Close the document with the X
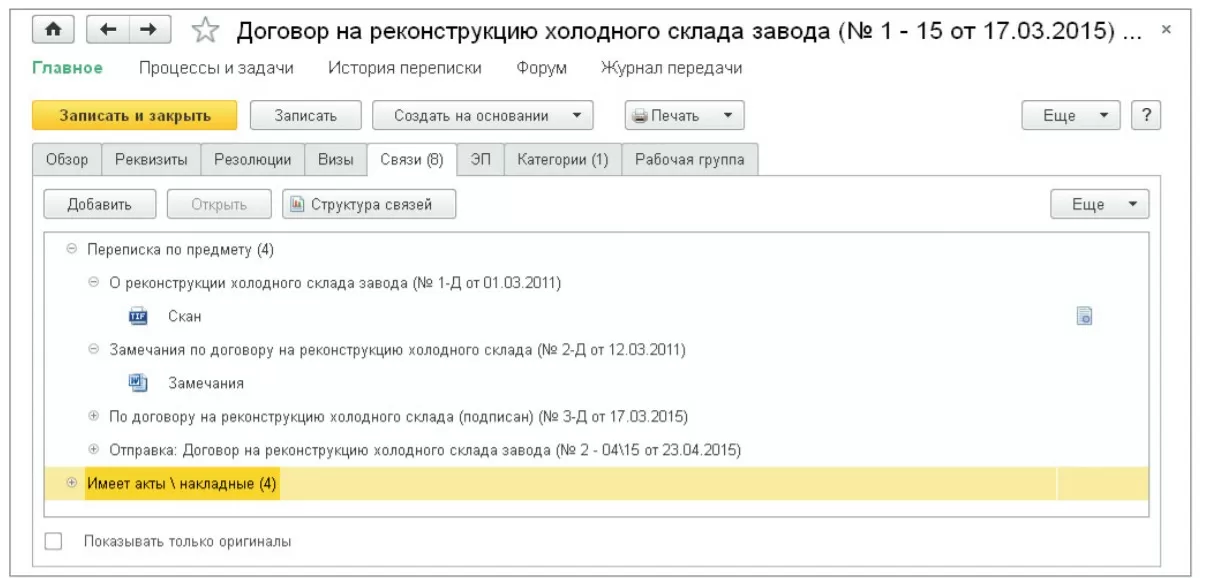1207x578 pixels. click(x=1165, y=30)
